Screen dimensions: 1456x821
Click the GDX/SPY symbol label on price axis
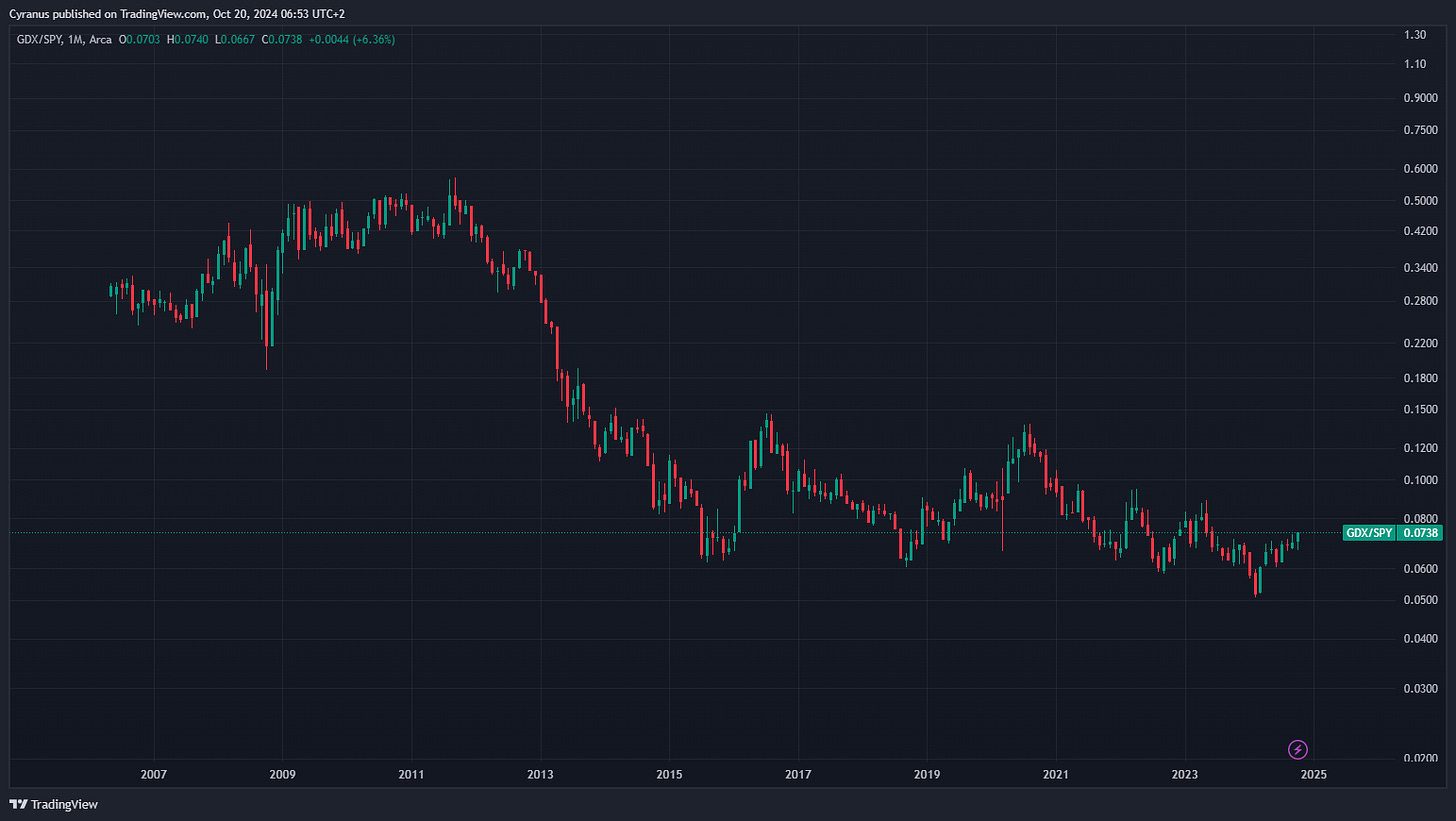pyautogui.click(x=1369, y=533)
